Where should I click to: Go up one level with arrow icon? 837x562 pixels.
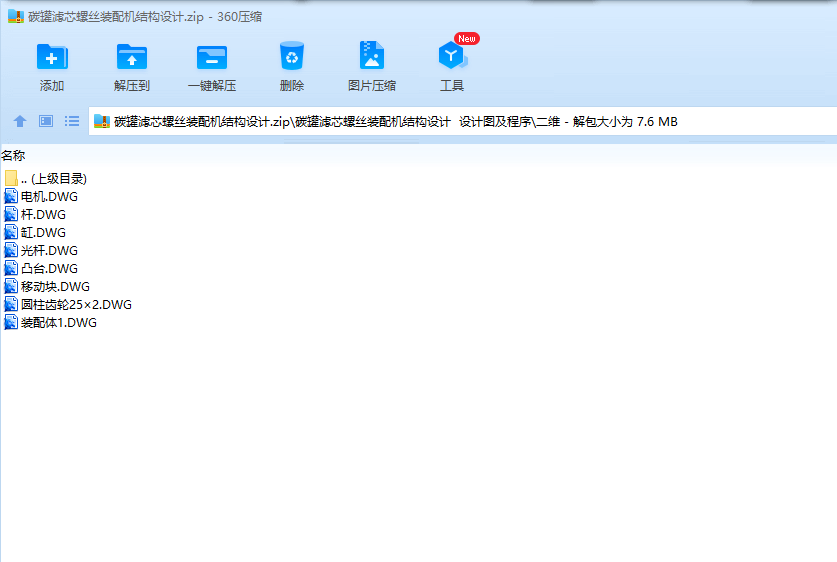point(20,121)
